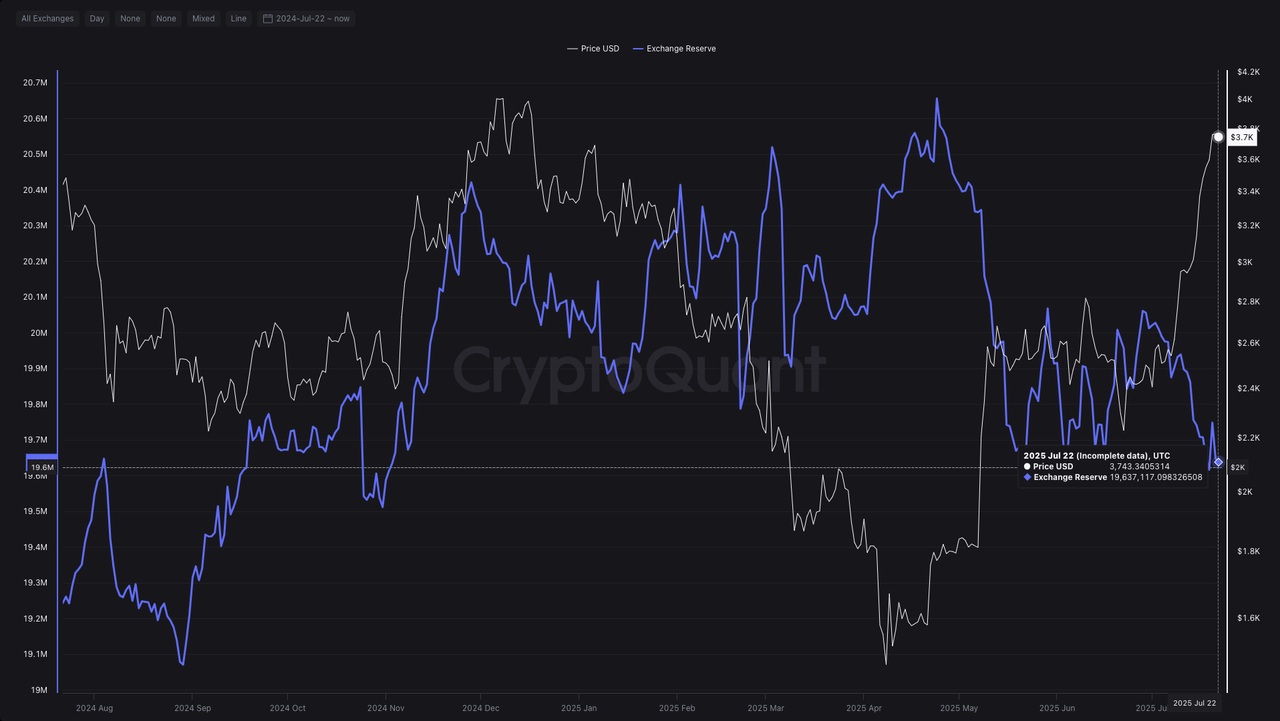
Task: Click the white Price USD marker dot
Action: [x=1218, y=136]
